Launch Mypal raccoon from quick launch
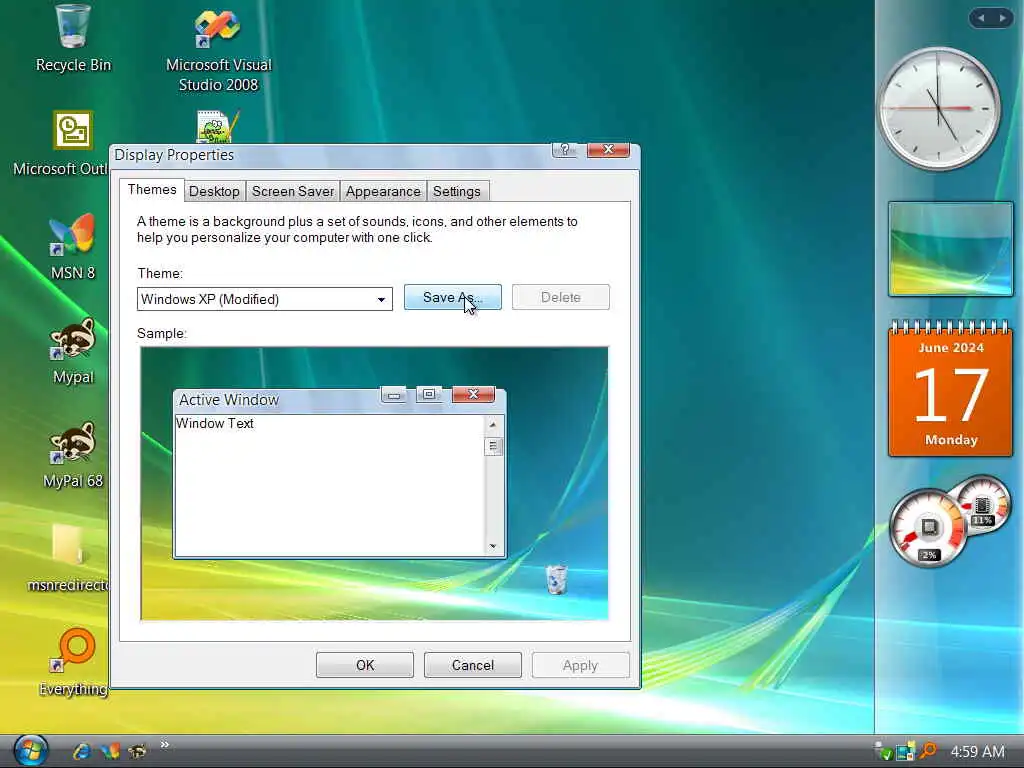The height and width of the screenshot is (768, 1024). (137, 751)
